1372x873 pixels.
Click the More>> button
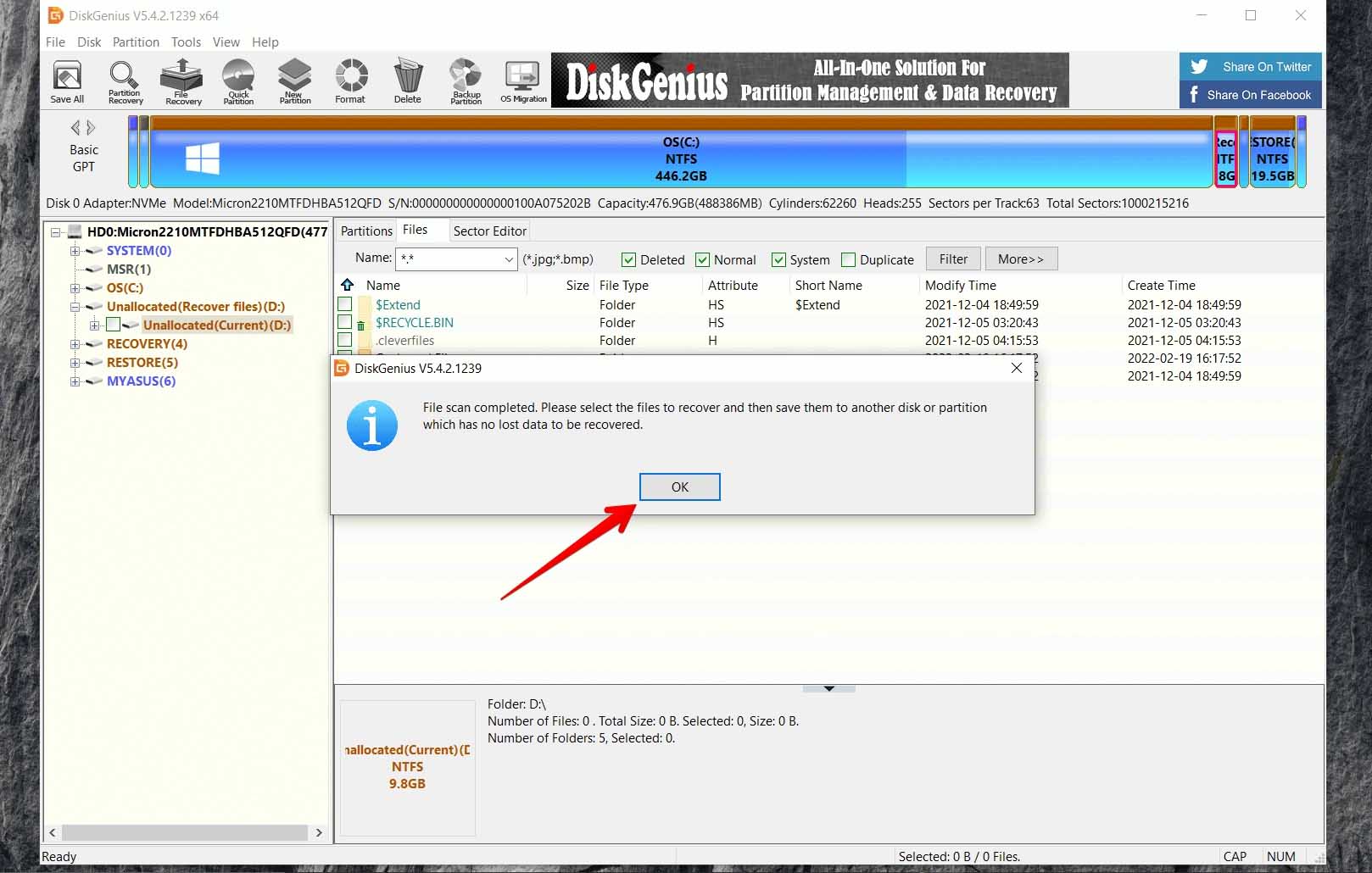pyautogui.click(x=1020, y=259)
